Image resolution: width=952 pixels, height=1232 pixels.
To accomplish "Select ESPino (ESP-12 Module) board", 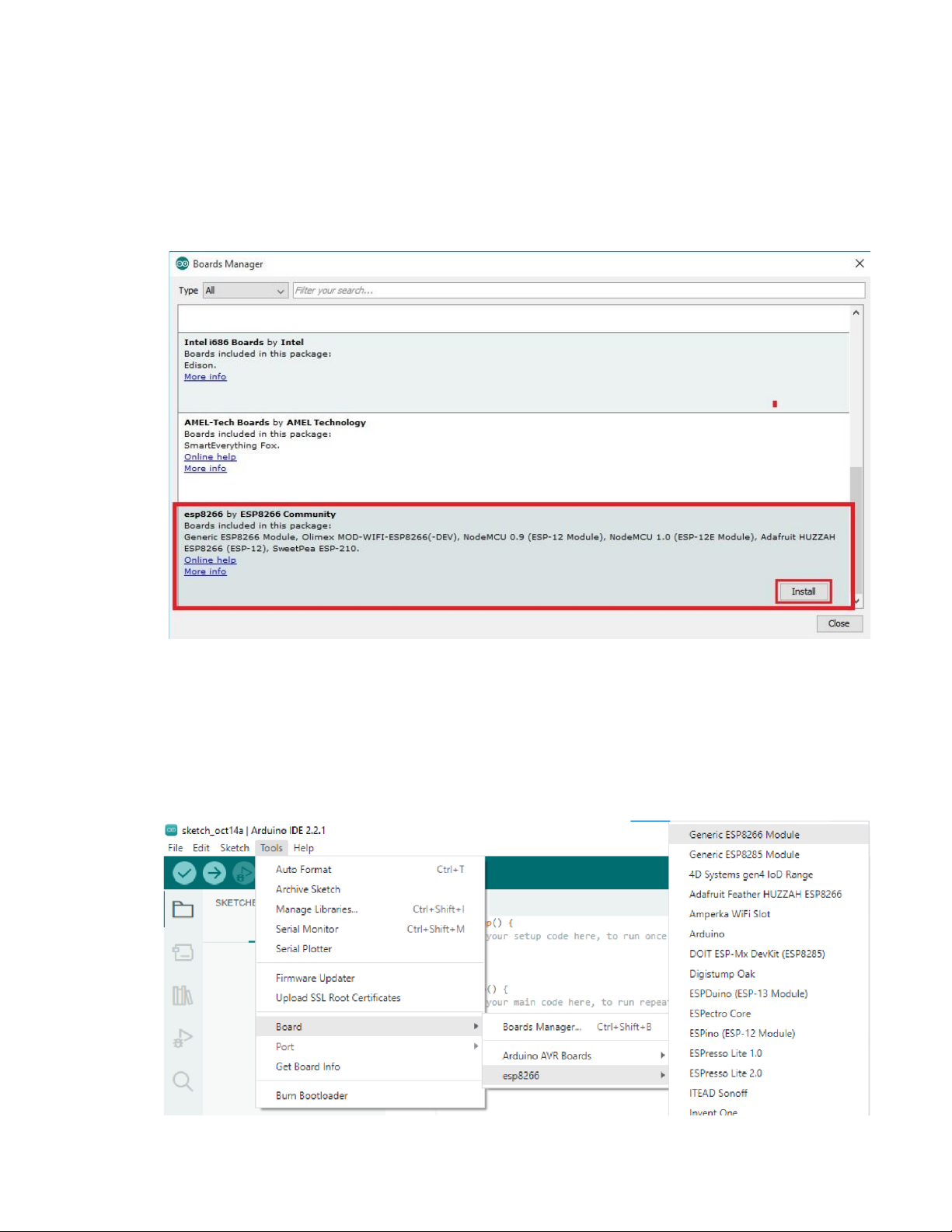I will coord(769,1034).
